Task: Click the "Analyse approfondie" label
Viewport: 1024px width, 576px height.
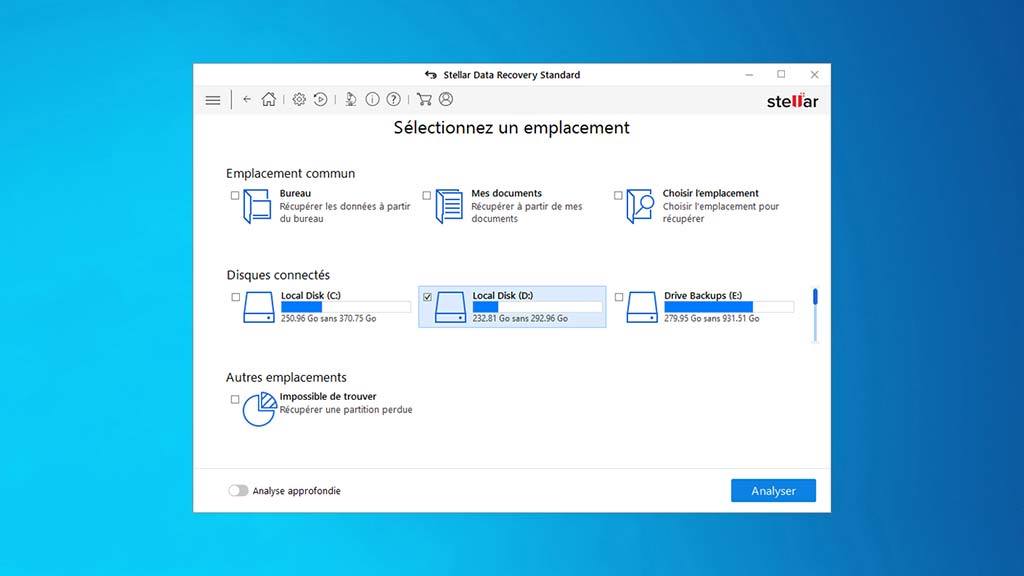Action: click(x=296, y=491)
